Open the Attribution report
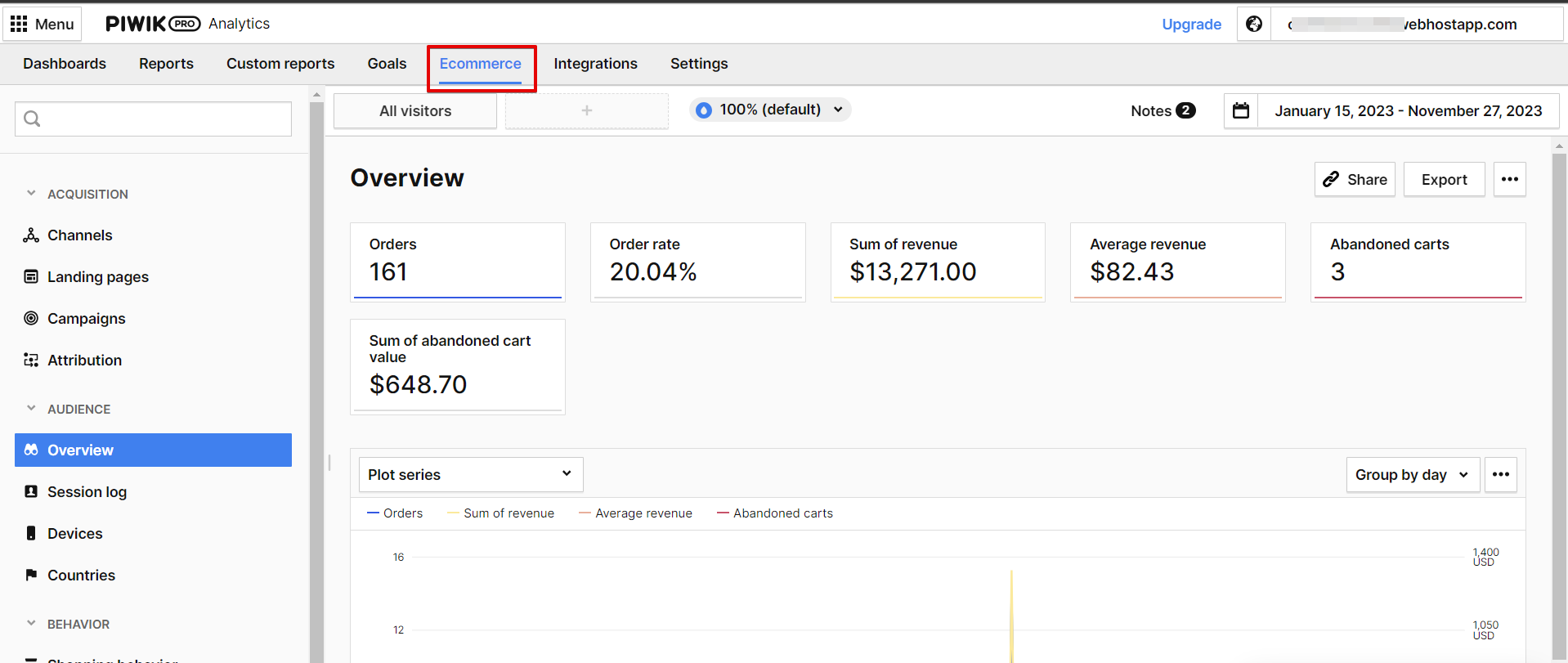 [84, 361]
